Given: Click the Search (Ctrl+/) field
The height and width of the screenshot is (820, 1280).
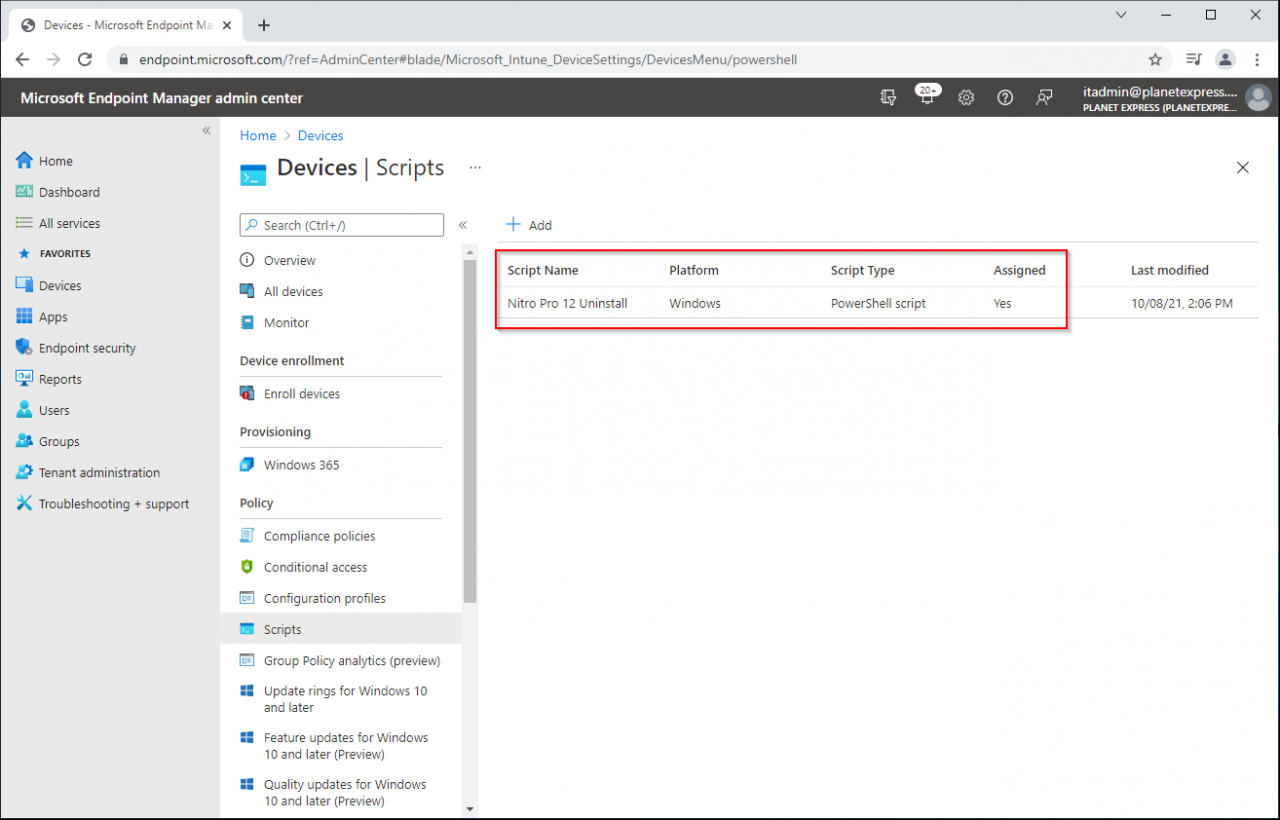Looking at the screenshot, I should pyautogui.click(x=342, y=225).
